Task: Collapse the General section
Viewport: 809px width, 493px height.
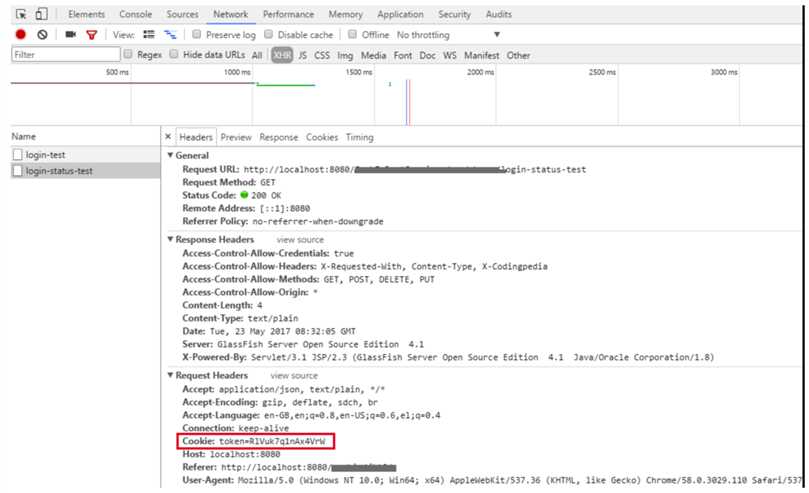Action: (170, 156)
